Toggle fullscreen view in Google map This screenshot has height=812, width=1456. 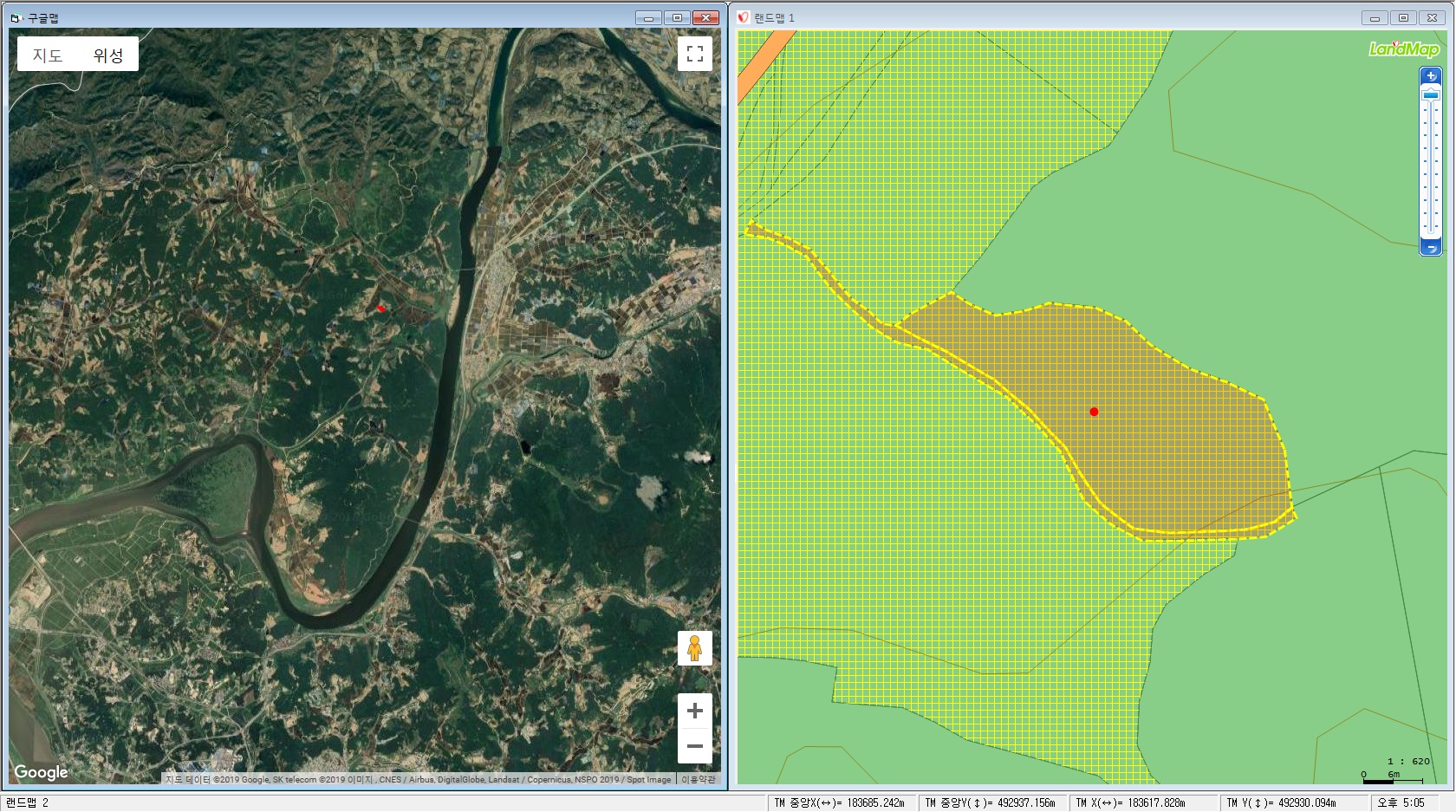[695, 54]
